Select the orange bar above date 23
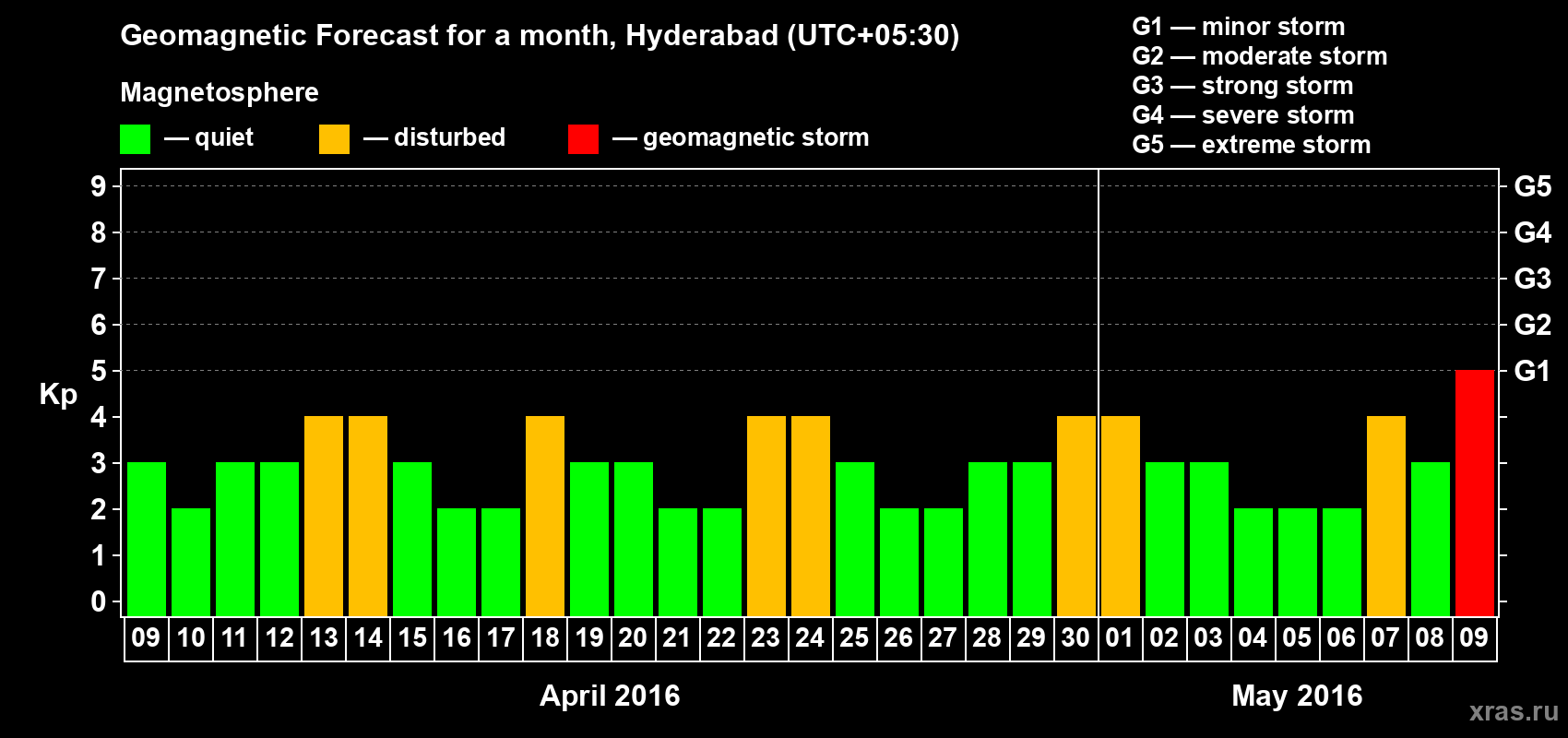The image size is (1568, 738). [766, 516]
